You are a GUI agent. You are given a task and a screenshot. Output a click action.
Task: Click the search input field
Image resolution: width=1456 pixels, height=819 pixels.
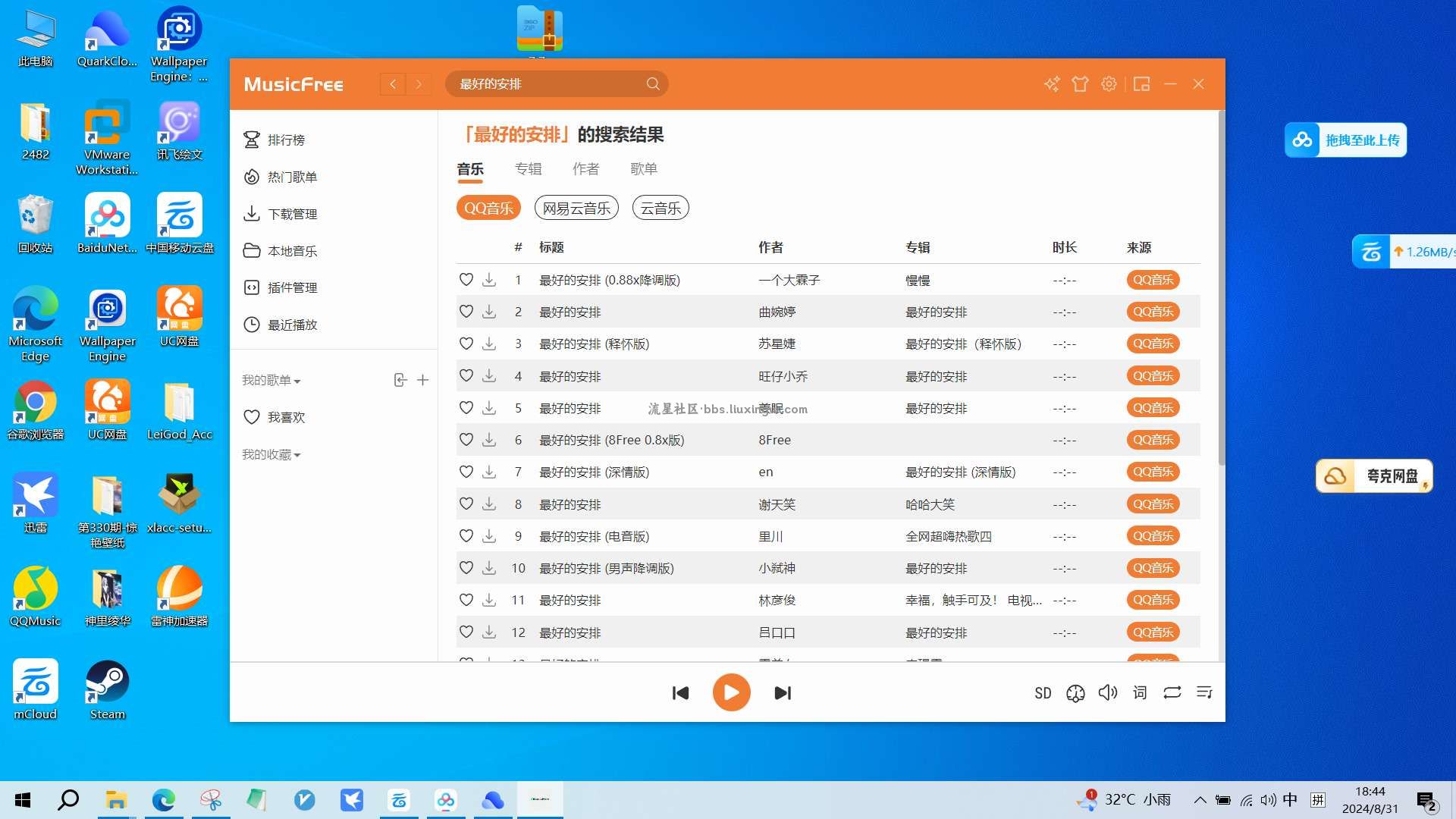pos(557,84)
